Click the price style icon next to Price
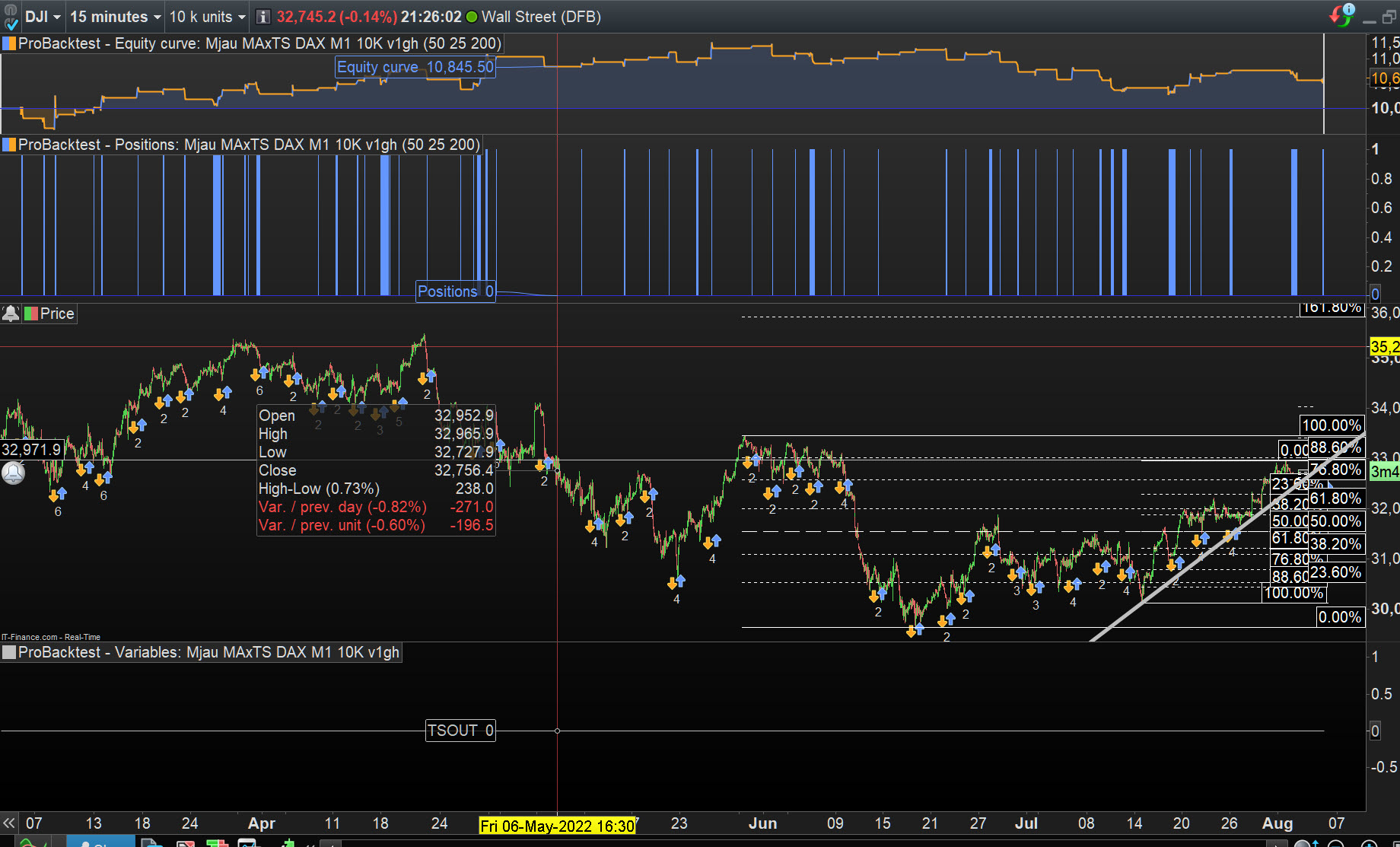The image size is (1400, 847). click(x=30, y=314)
